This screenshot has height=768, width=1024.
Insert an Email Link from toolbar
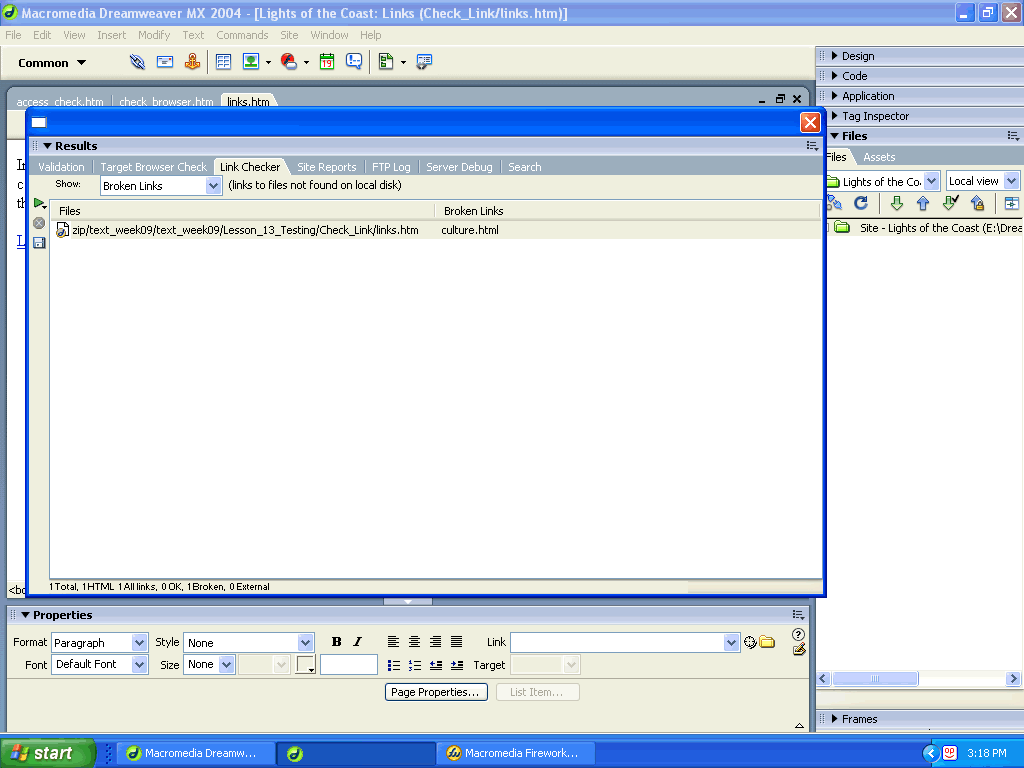(x=165, y=62)
